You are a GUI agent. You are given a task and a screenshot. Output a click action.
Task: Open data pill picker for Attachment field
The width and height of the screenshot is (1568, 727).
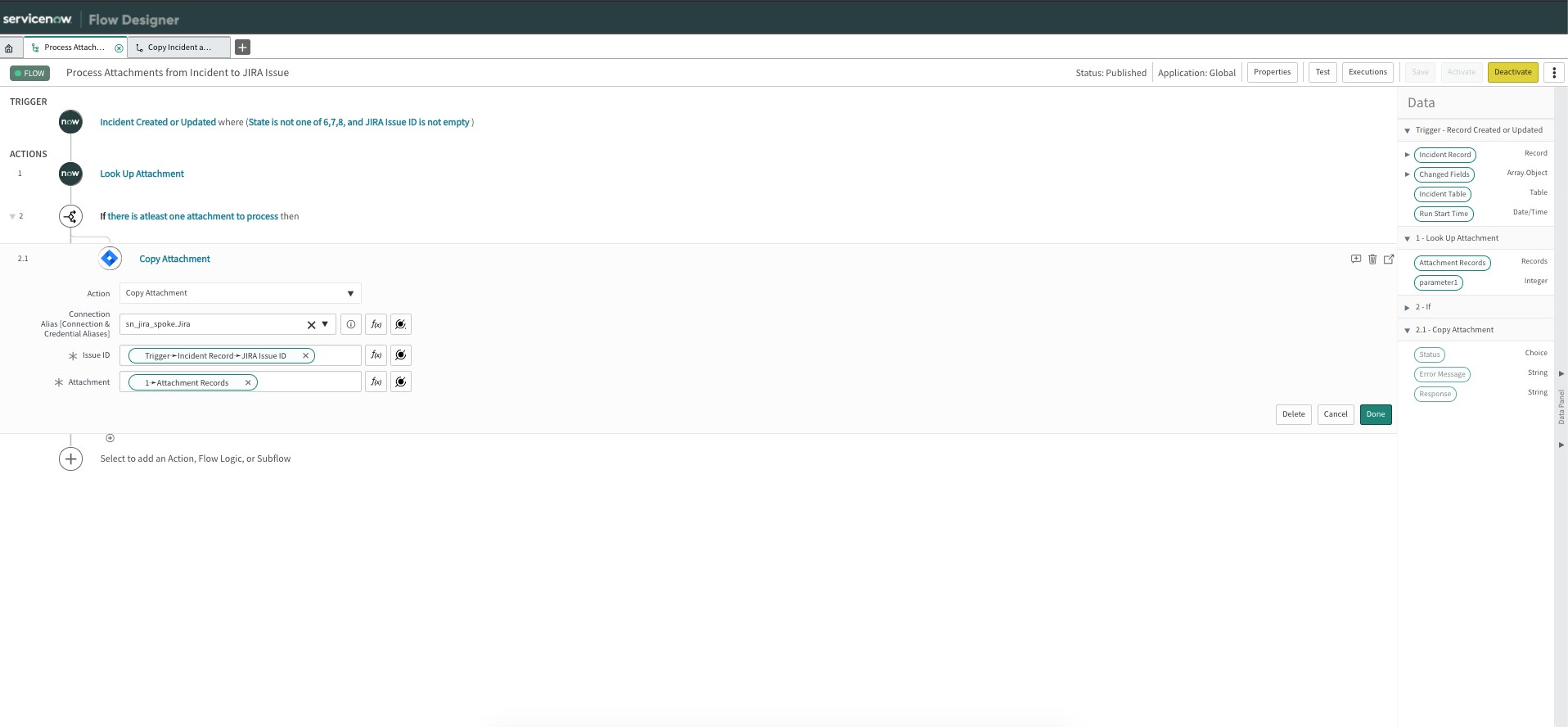400,382
